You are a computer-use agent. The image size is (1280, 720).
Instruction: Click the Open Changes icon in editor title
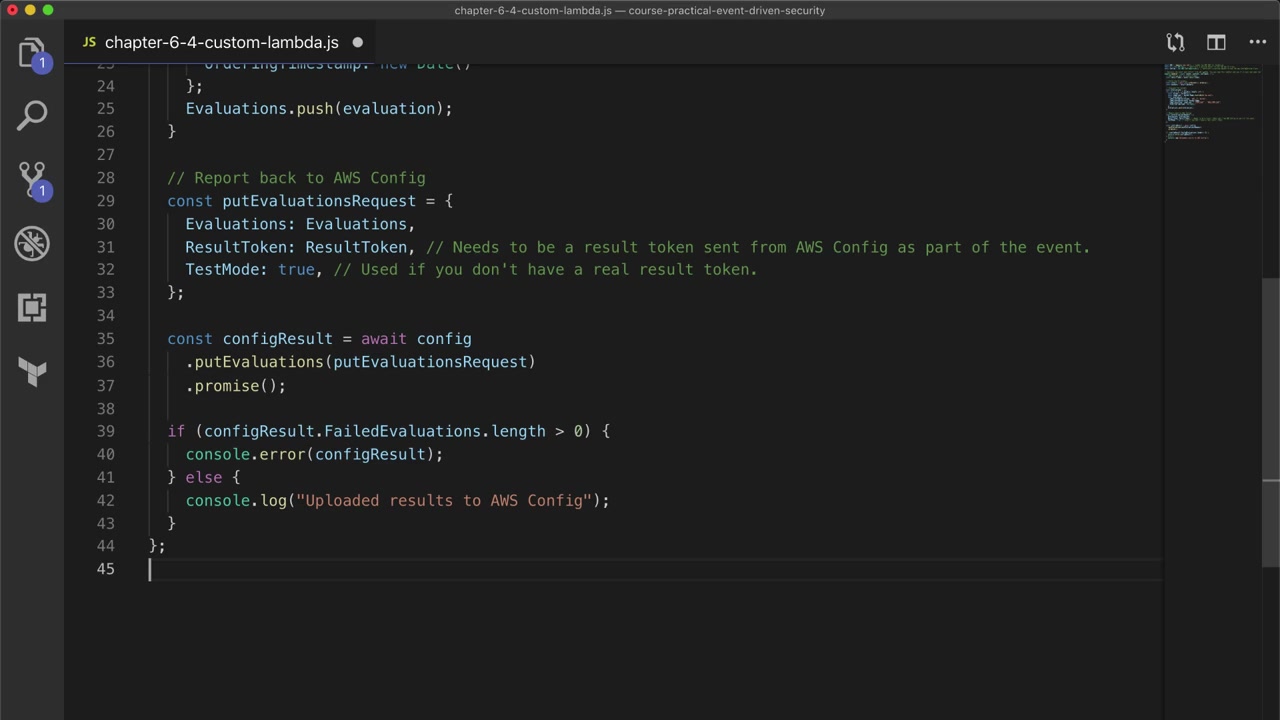pos(1175,42)
